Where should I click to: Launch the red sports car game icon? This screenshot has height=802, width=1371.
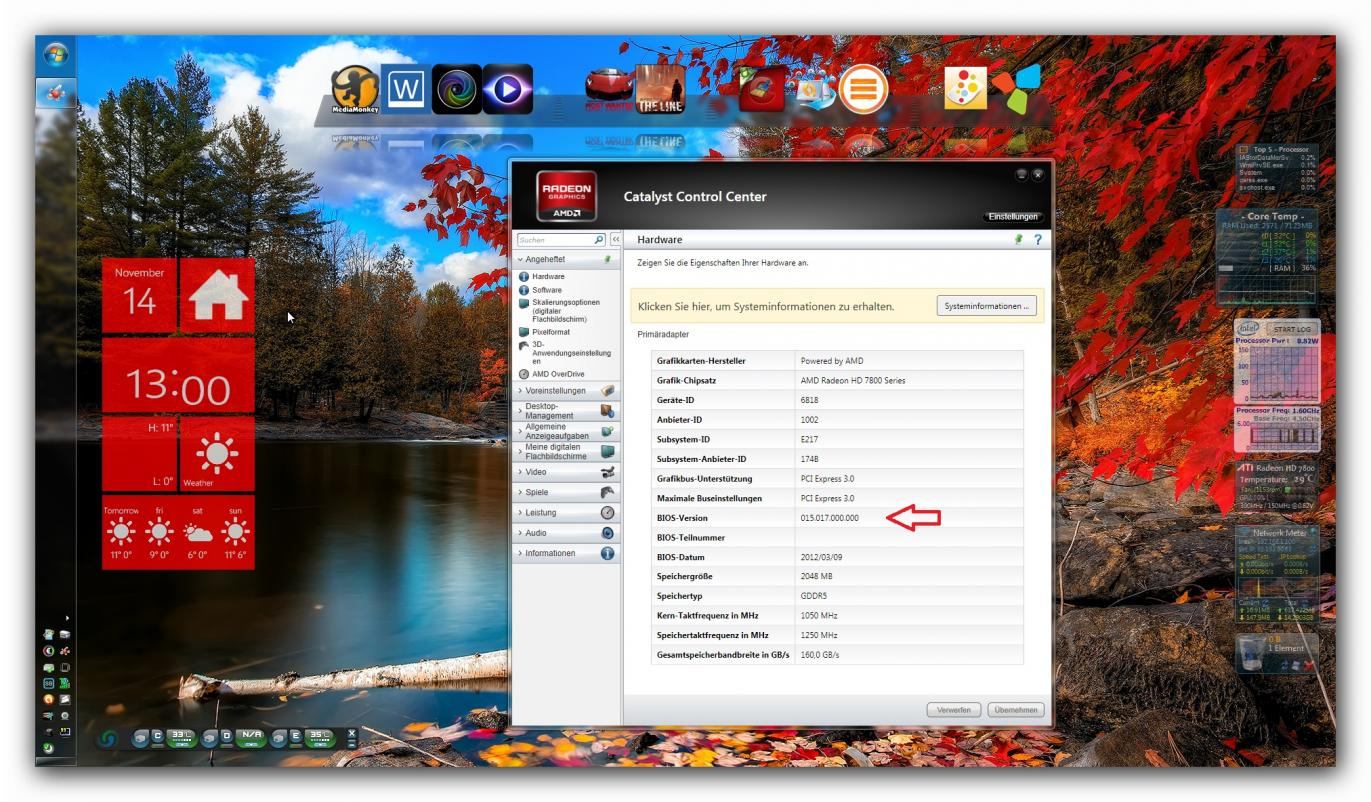(611, 89)
